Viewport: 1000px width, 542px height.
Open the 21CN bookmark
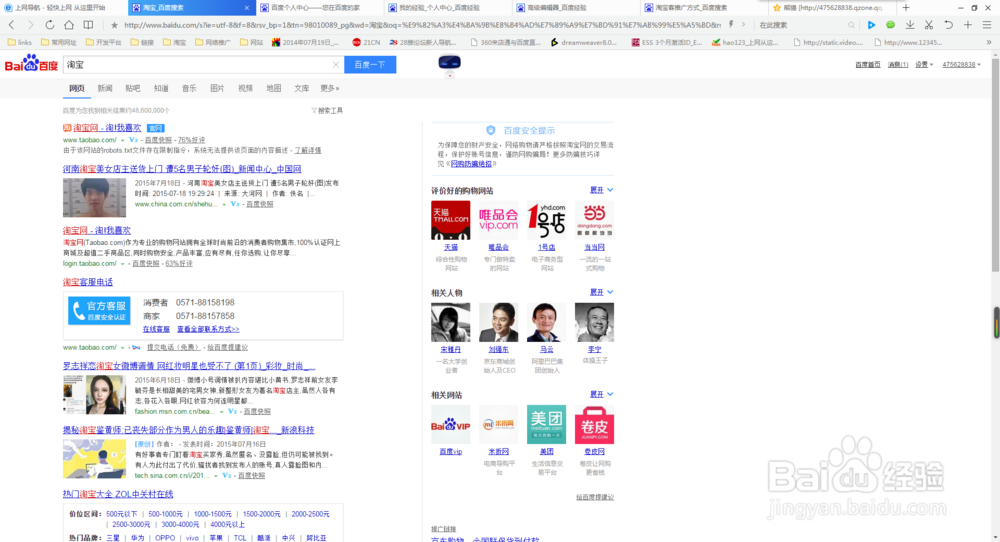tap(366, 42)
